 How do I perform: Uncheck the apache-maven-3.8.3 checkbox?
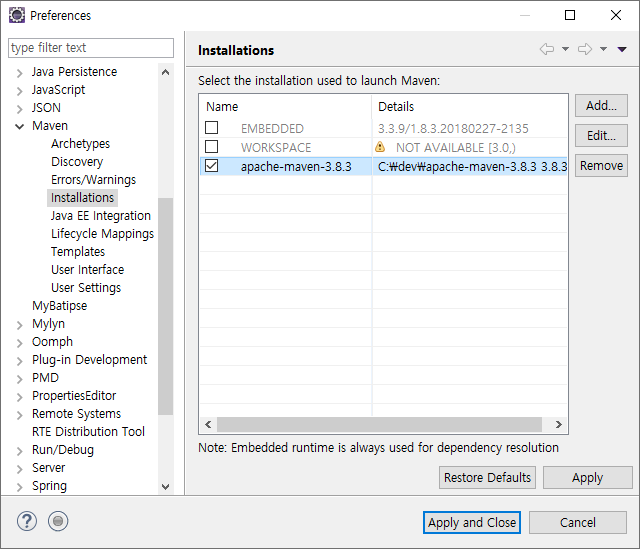[x=211, y=166]
